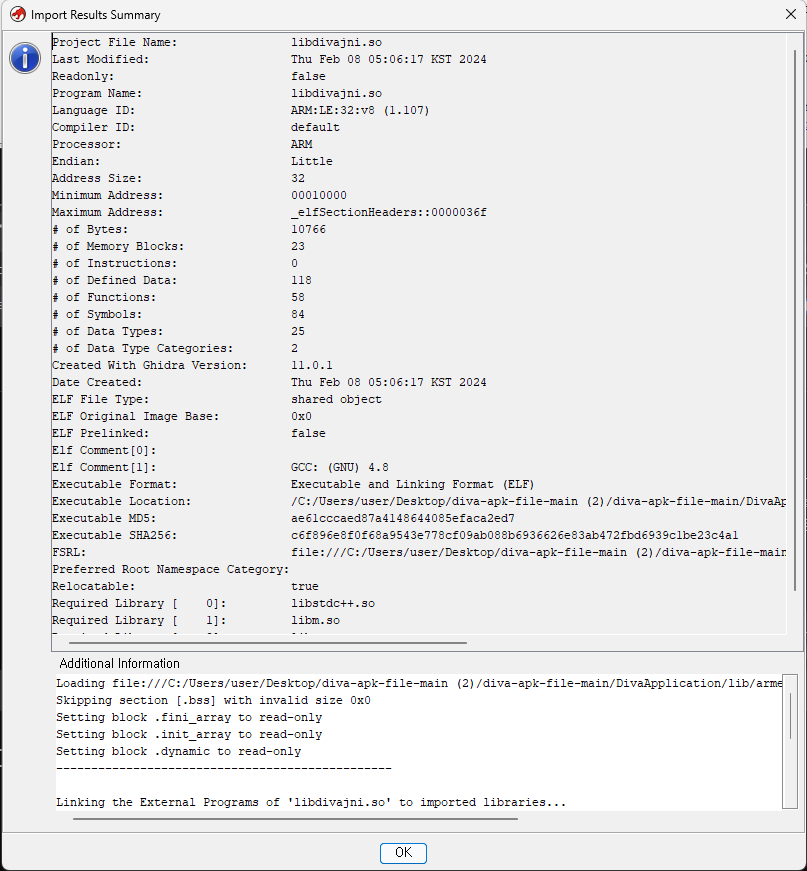
Task: Click the 'Loading file:///C:/Users...' log line
Action: (419, 683)
